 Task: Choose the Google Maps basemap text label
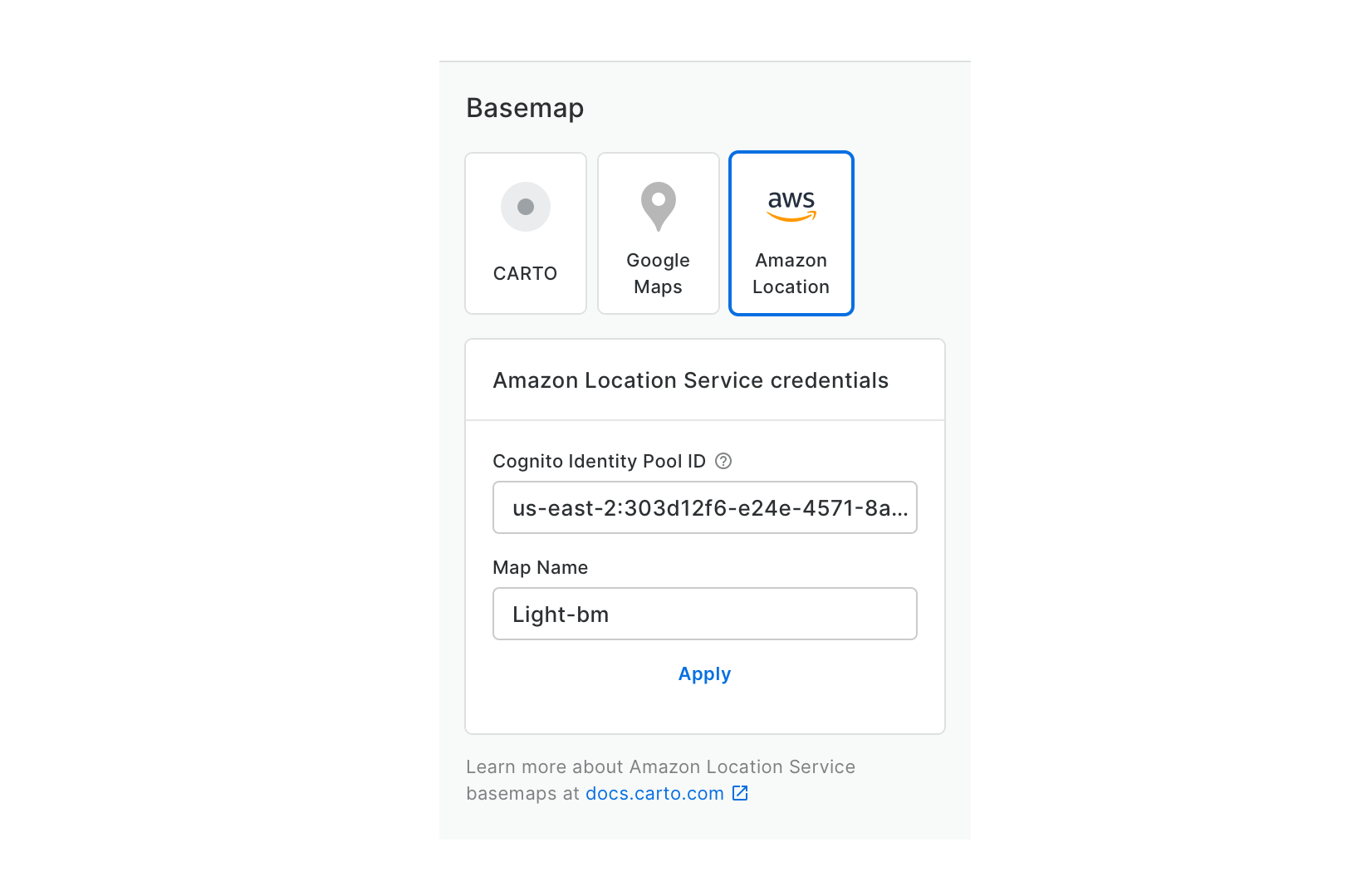coord(658,261)
